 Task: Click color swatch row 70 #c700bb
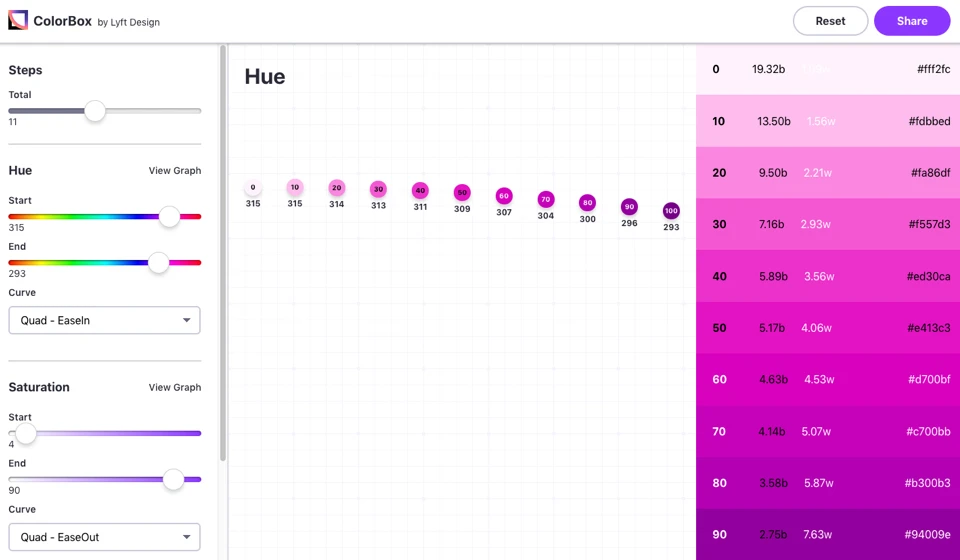pyautogui.click(x=828, y=431)
